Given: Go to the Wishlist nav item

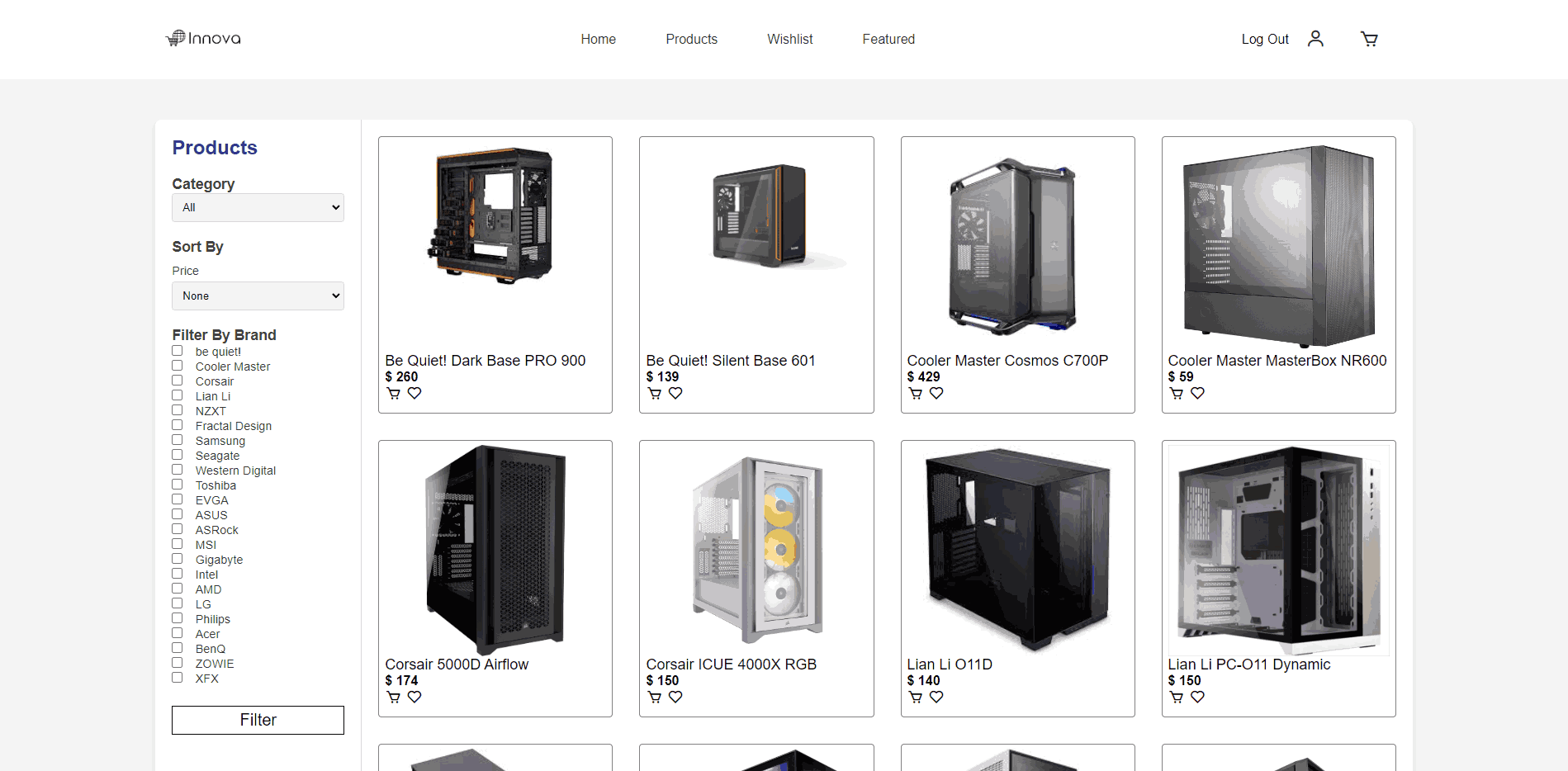Looking at the screenshot, I should [x=789, y=40].
